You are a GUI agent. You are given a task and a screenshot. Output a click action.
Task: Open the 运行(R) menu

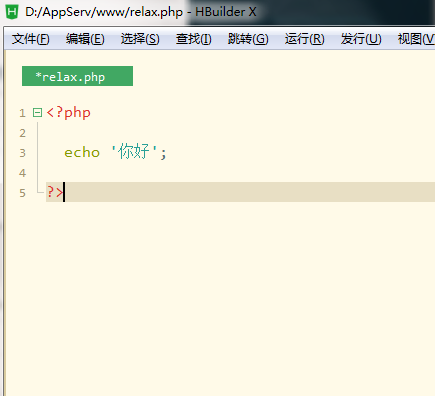(304, 39)
